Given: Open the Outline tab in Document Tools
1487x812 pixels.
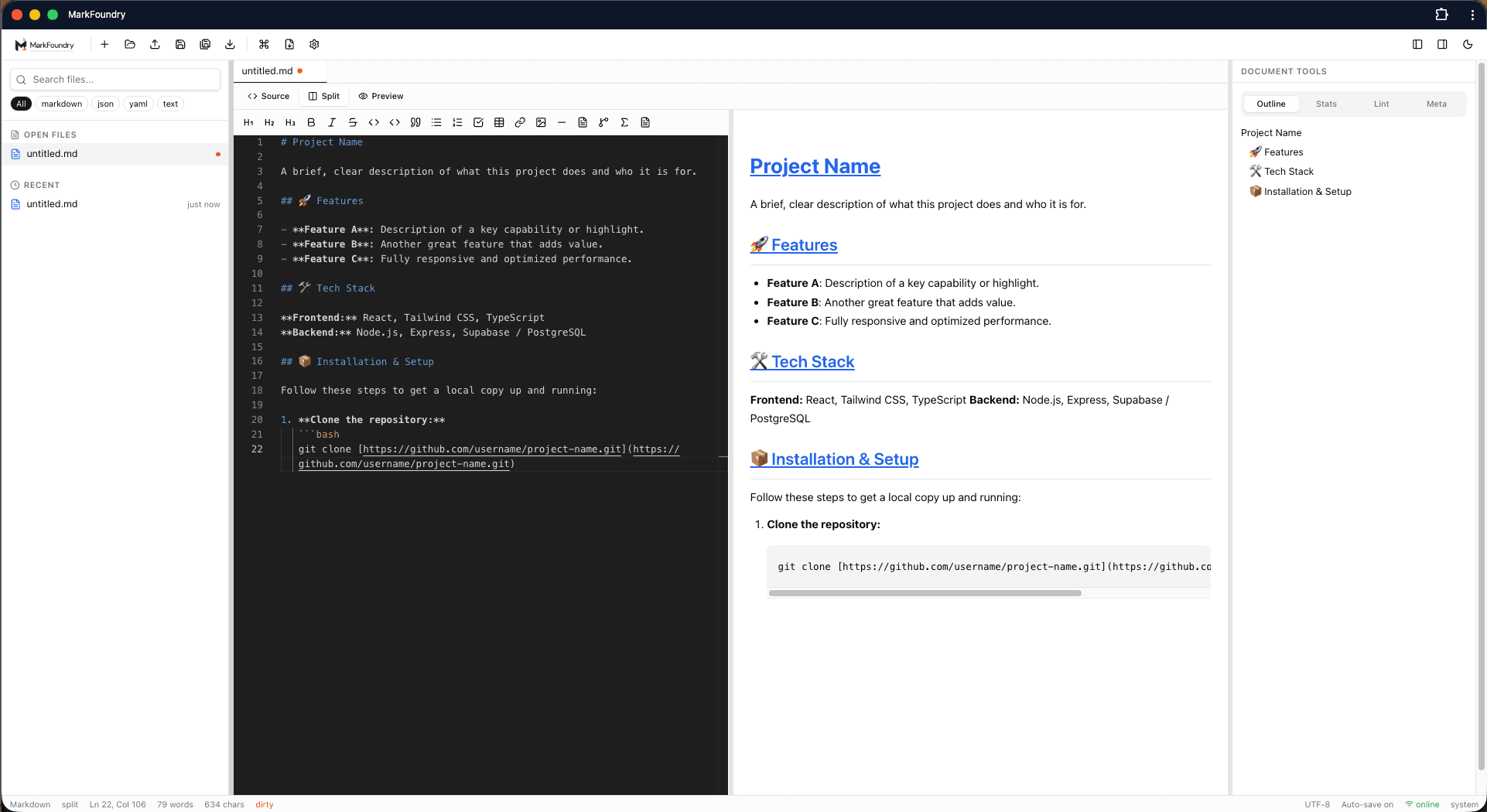Looking at the screenshot, I should coord(1271,104).
